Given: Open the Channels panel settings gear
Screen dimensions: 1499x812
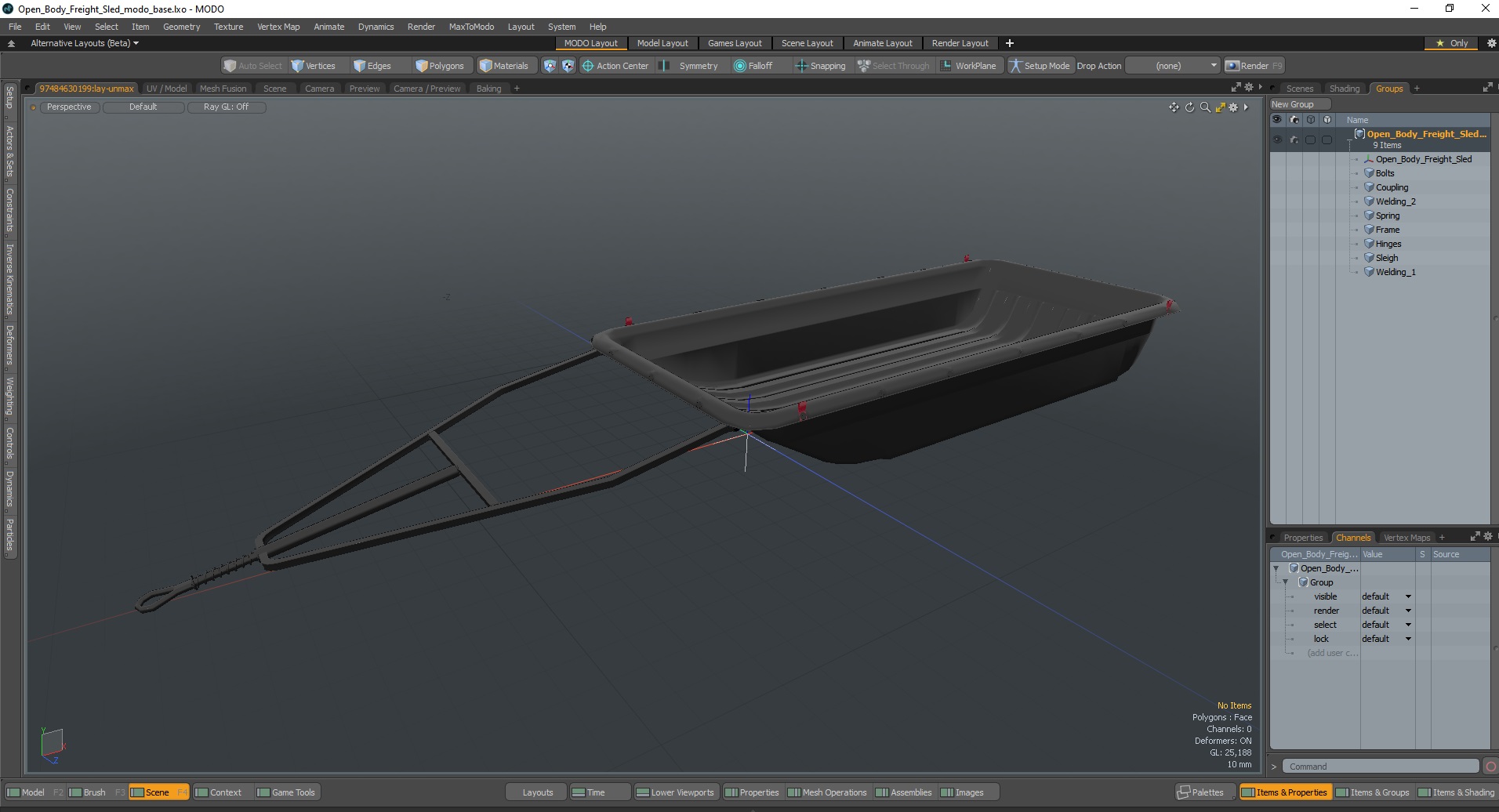Looking at the screenshot, I should 1488,537.
